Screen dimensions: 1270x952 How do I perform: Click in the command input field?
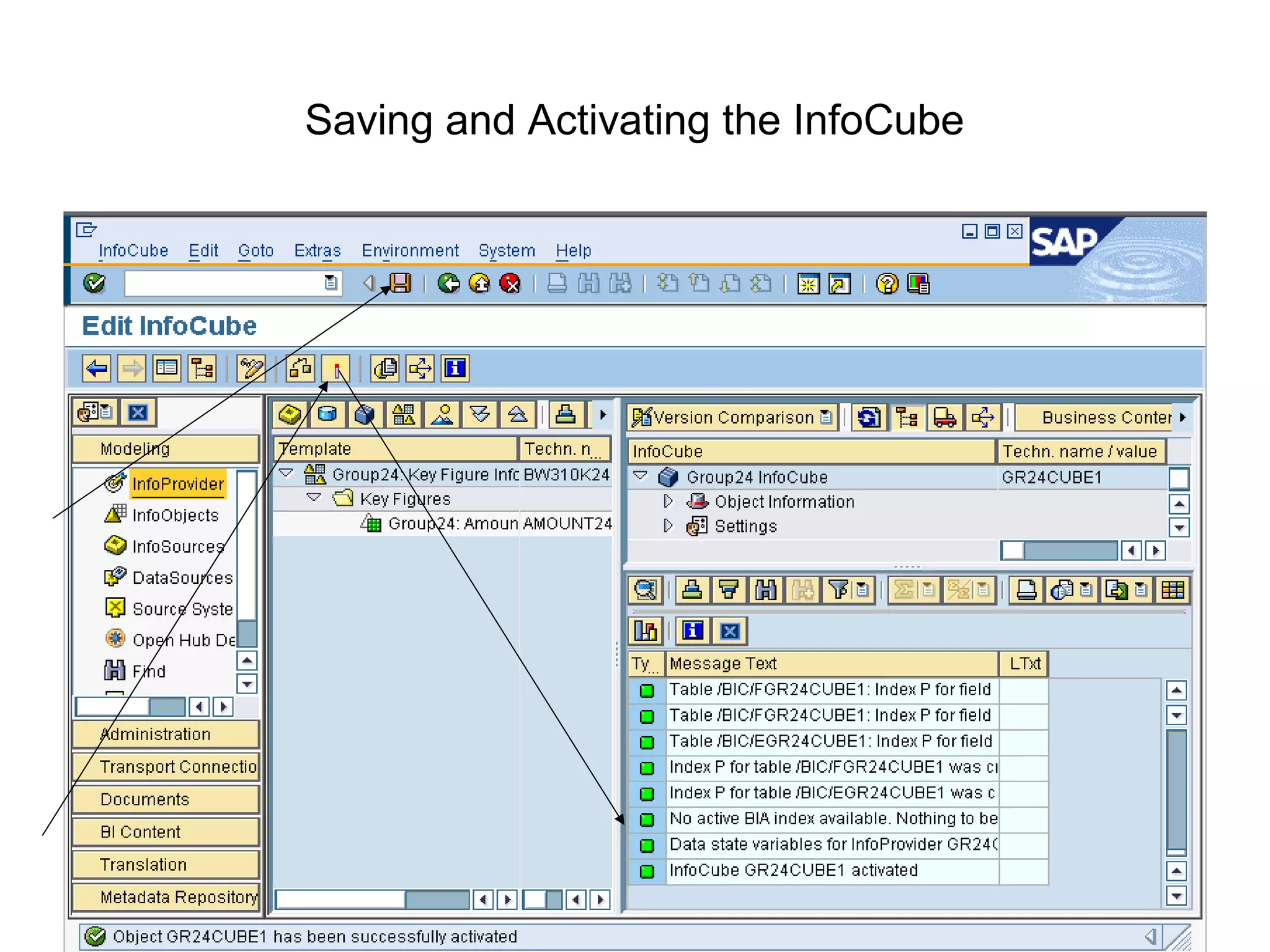[x=224, y=283]
